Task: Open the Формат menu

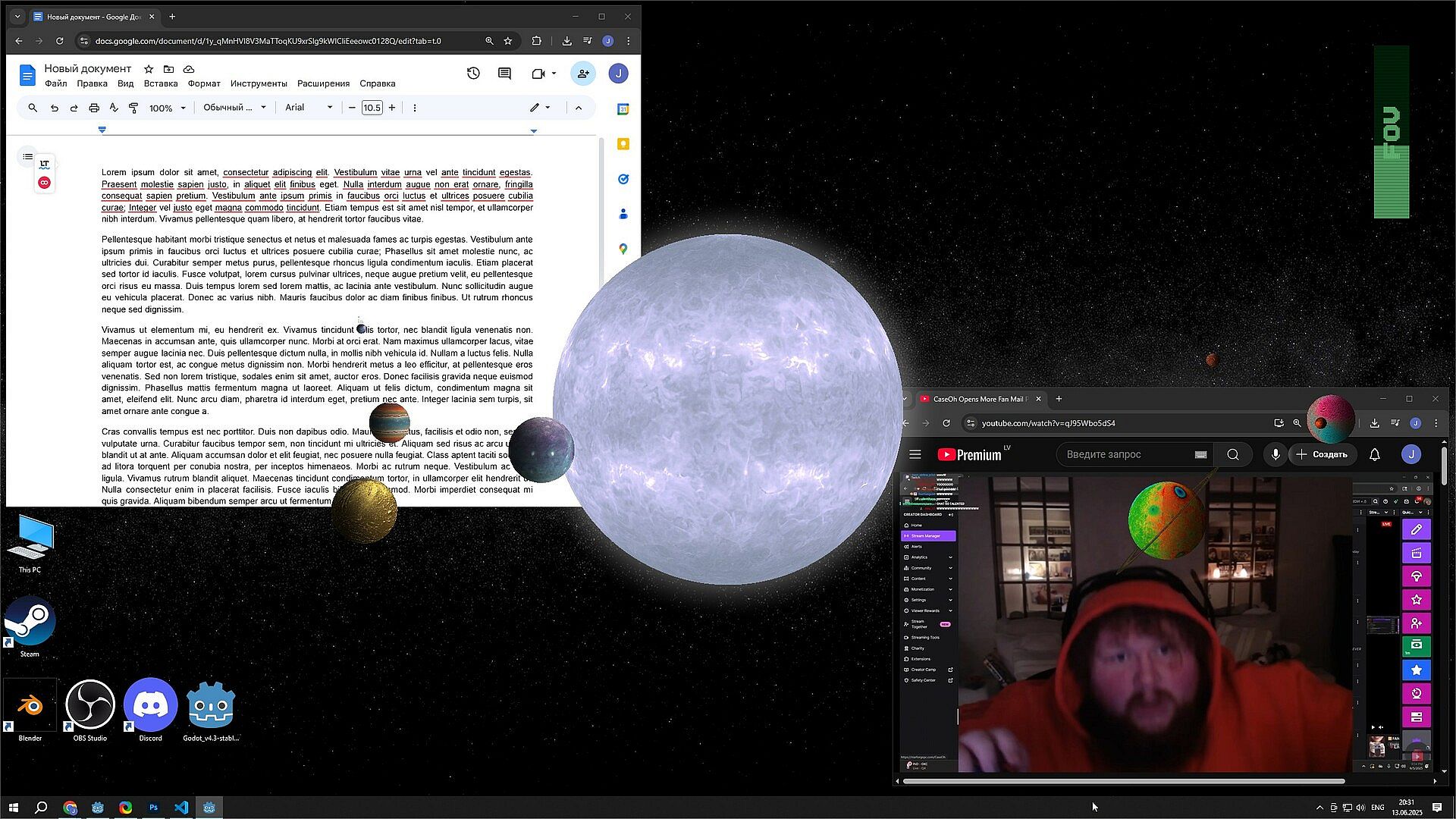Action: pyautogui.click(x=204, y=83)
